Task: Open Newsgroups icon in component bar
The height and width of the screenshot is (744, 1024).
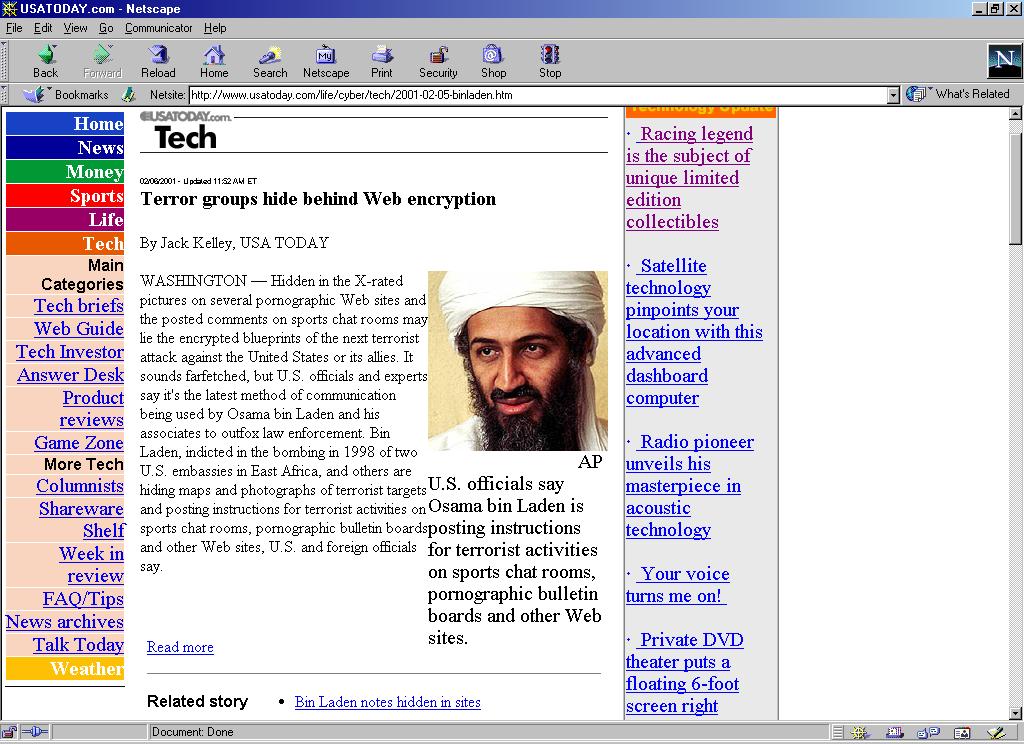Action: pyautogui.click(x=928, y=733)
